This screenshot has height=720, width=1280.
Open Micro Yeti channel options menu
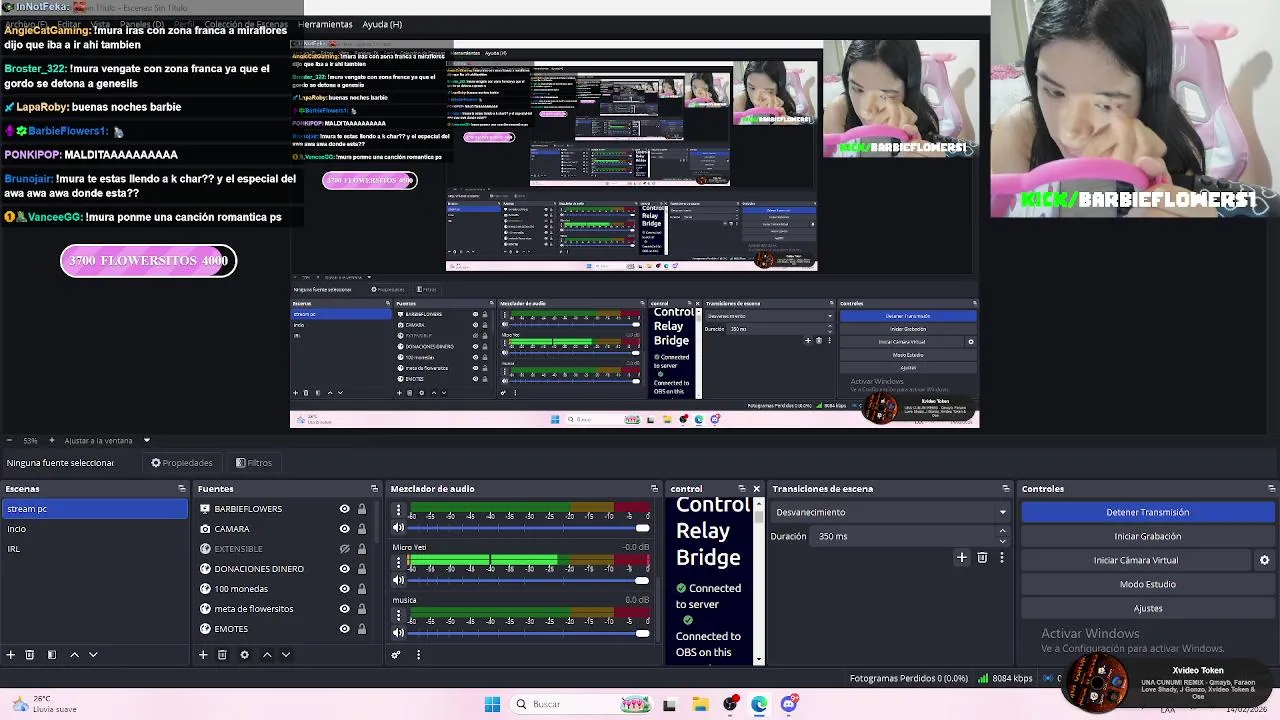(398, 563)
